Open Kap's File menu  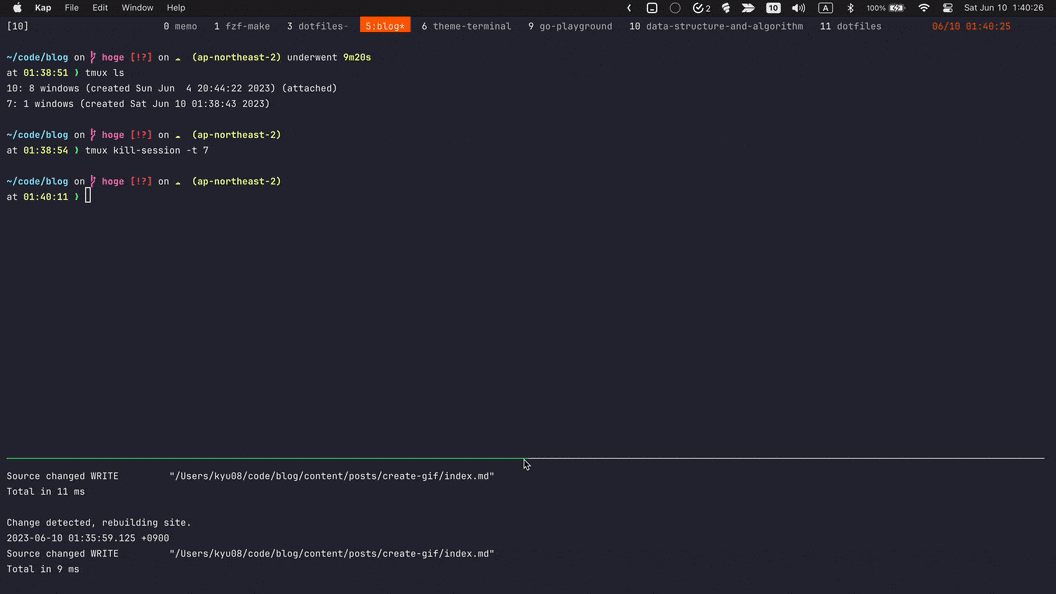71,7
